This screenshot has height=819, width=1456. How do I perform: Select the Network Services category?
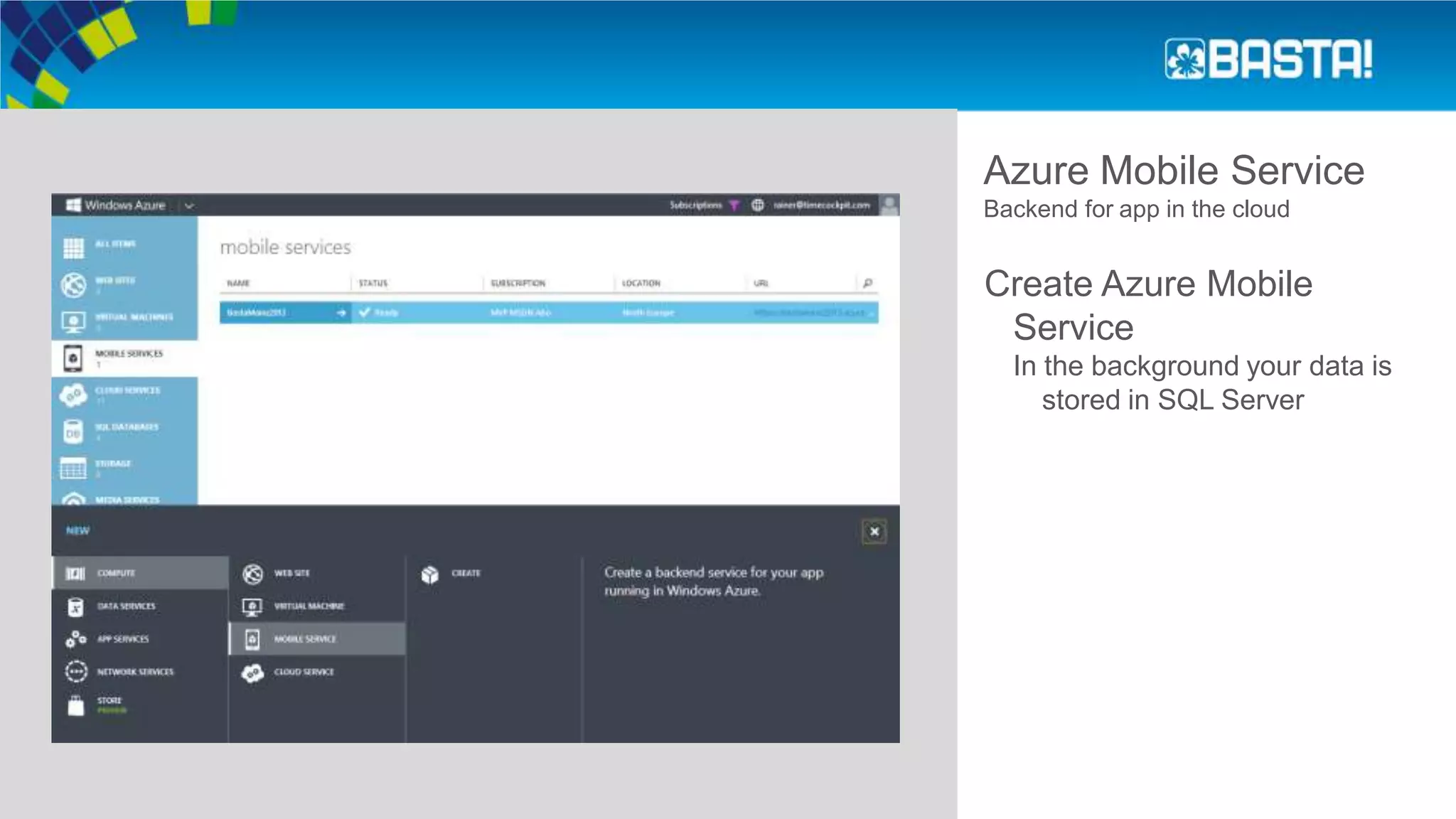click(140, 672)
